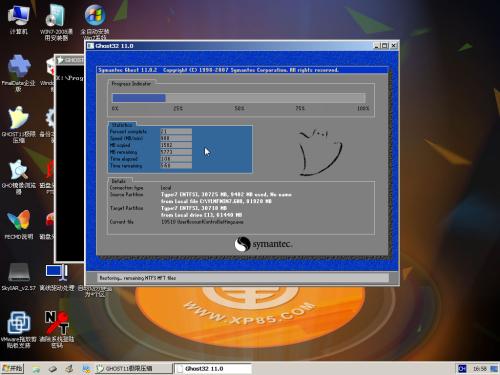This screenshot has width=500, height=375.
Task: Switch to GHOST11 taskbar window button
Action: (133, 368)
